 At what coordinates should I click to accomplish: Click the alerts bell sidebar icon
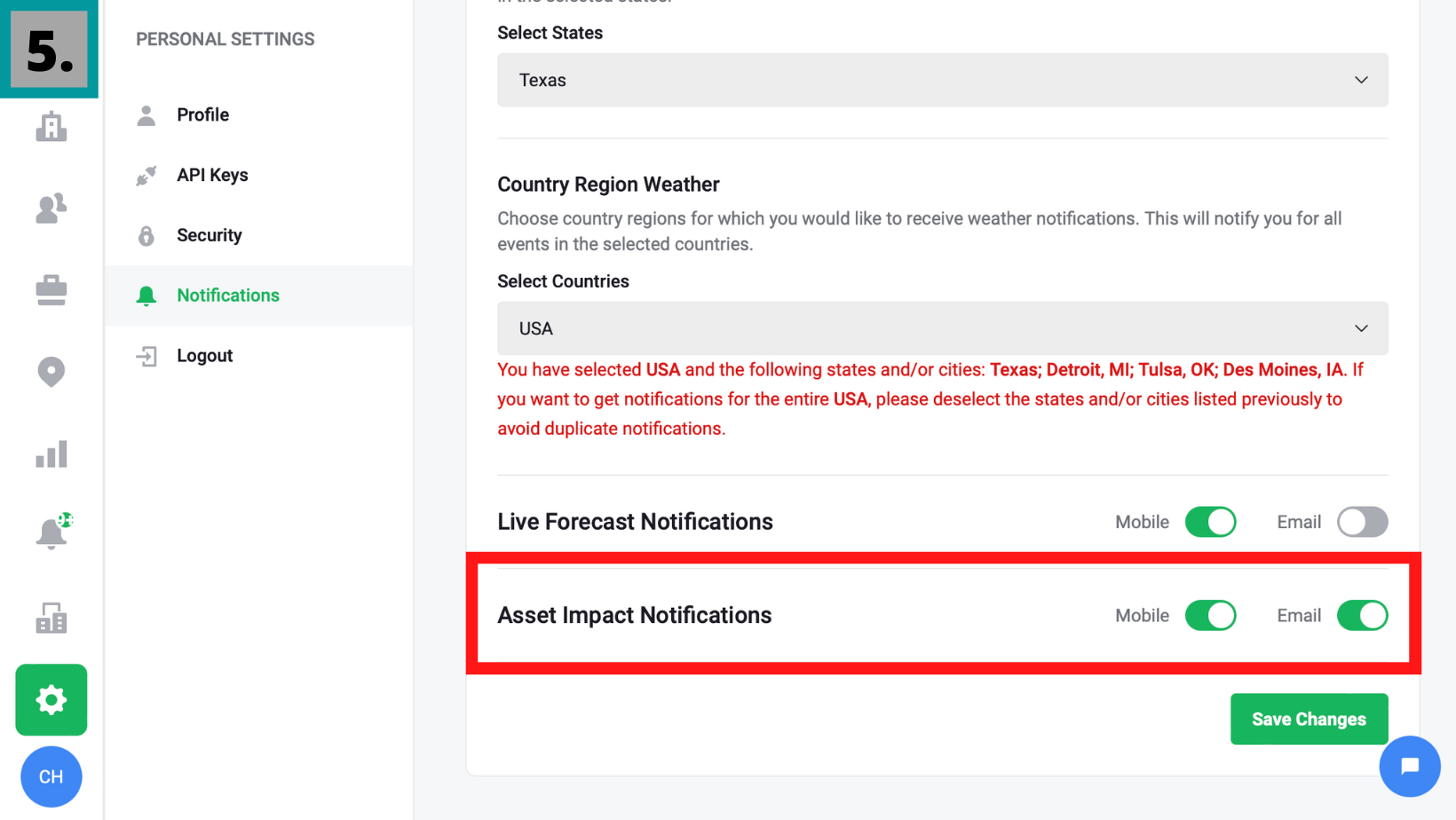51,534
